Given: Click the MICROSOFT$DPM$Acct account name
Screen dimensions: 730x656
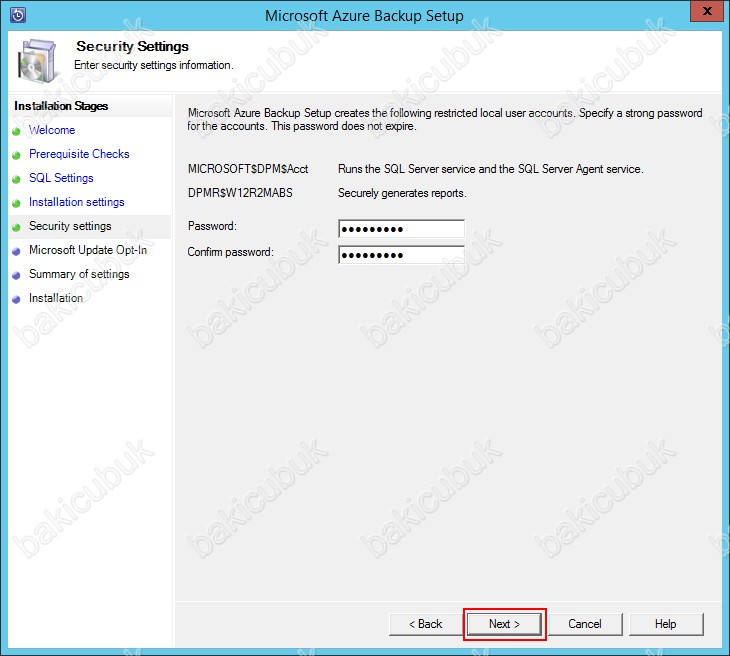Looking at the screenshot, I should pyautogui.click(x=248, y=169).
